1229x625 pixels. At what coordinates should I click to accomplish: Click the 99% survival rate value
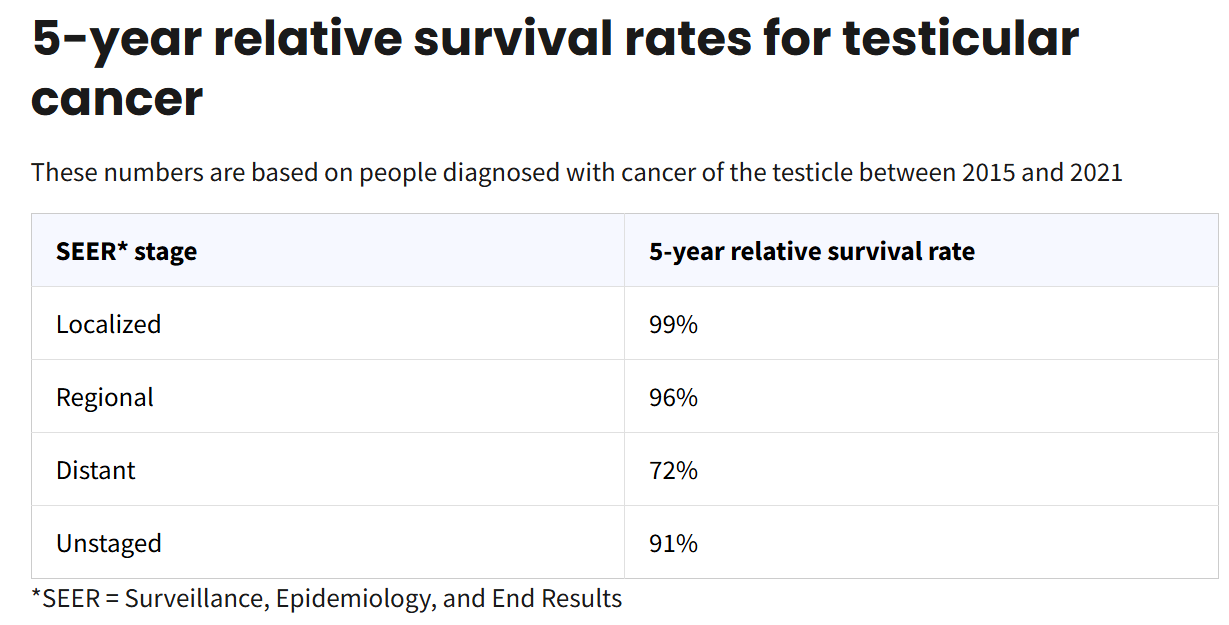[673, 324]
